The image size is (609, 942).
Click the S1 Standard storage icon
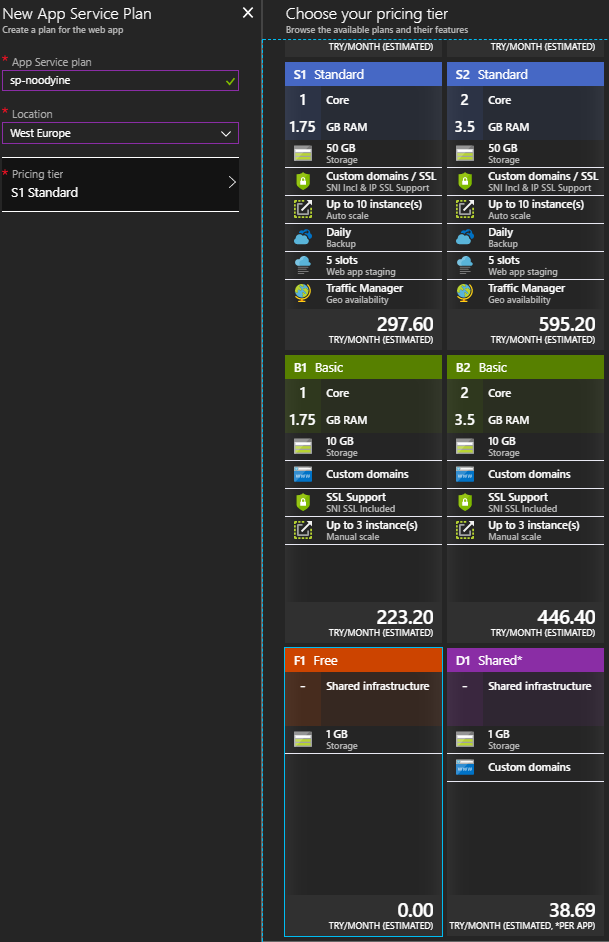[303, 153]
